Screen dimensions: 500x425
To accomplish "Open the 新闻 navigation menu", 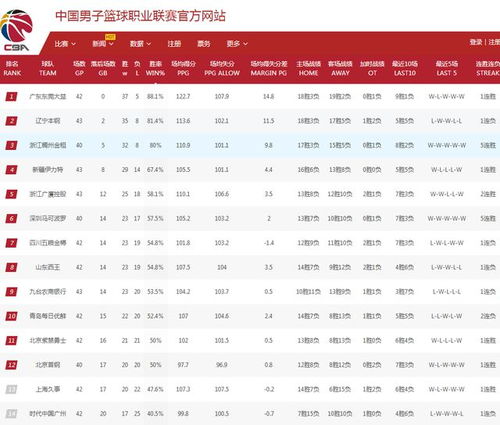I will (103, 44).
